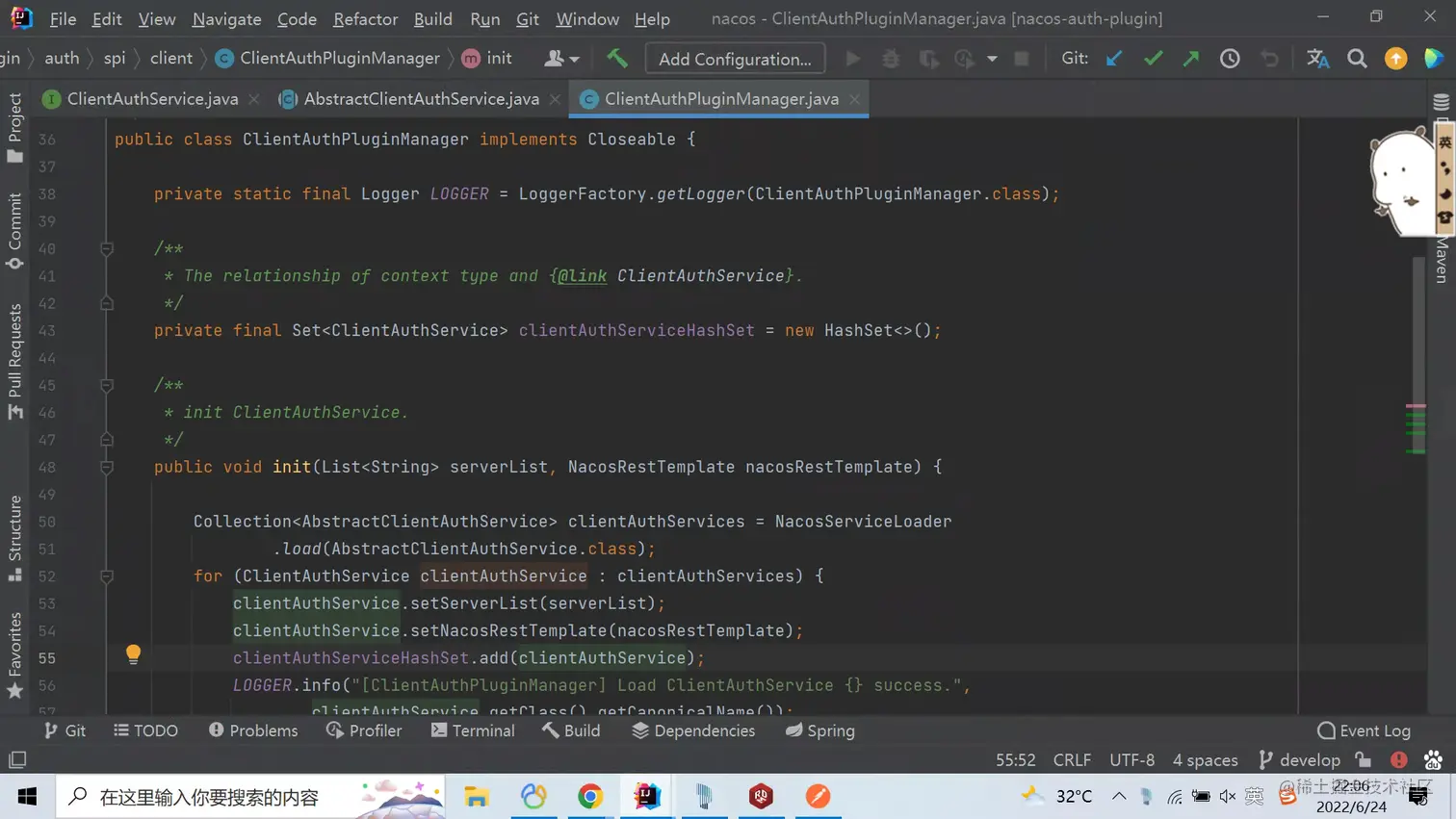Screen dimensions: 1456x819
Task: Click the Windows taskbar search box
Action: tap(250, 797)
